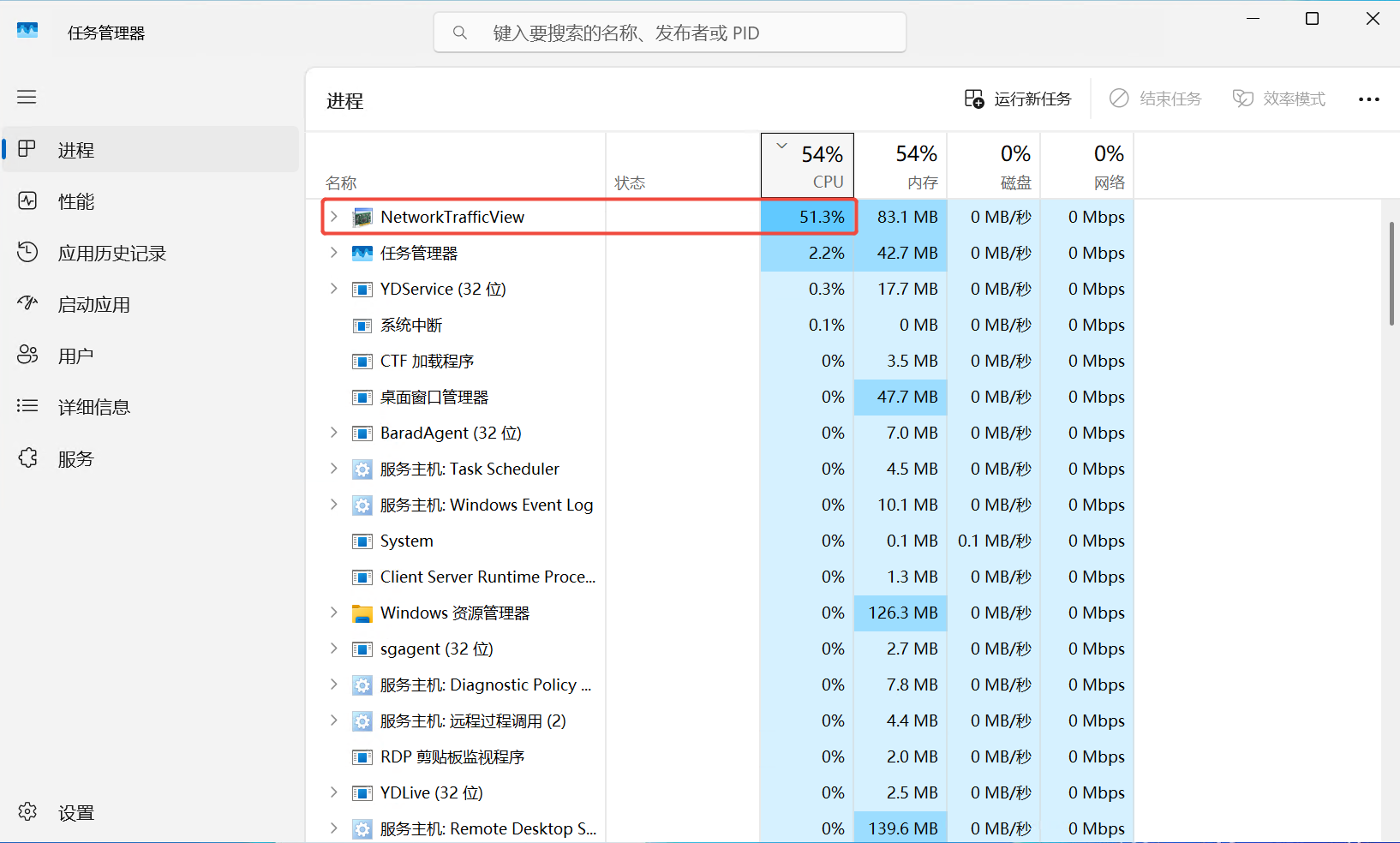Viewport: 1400px width, 843px height.
Task: Expand 服务主机: Remote Desktop group
Action: [334, 828]
